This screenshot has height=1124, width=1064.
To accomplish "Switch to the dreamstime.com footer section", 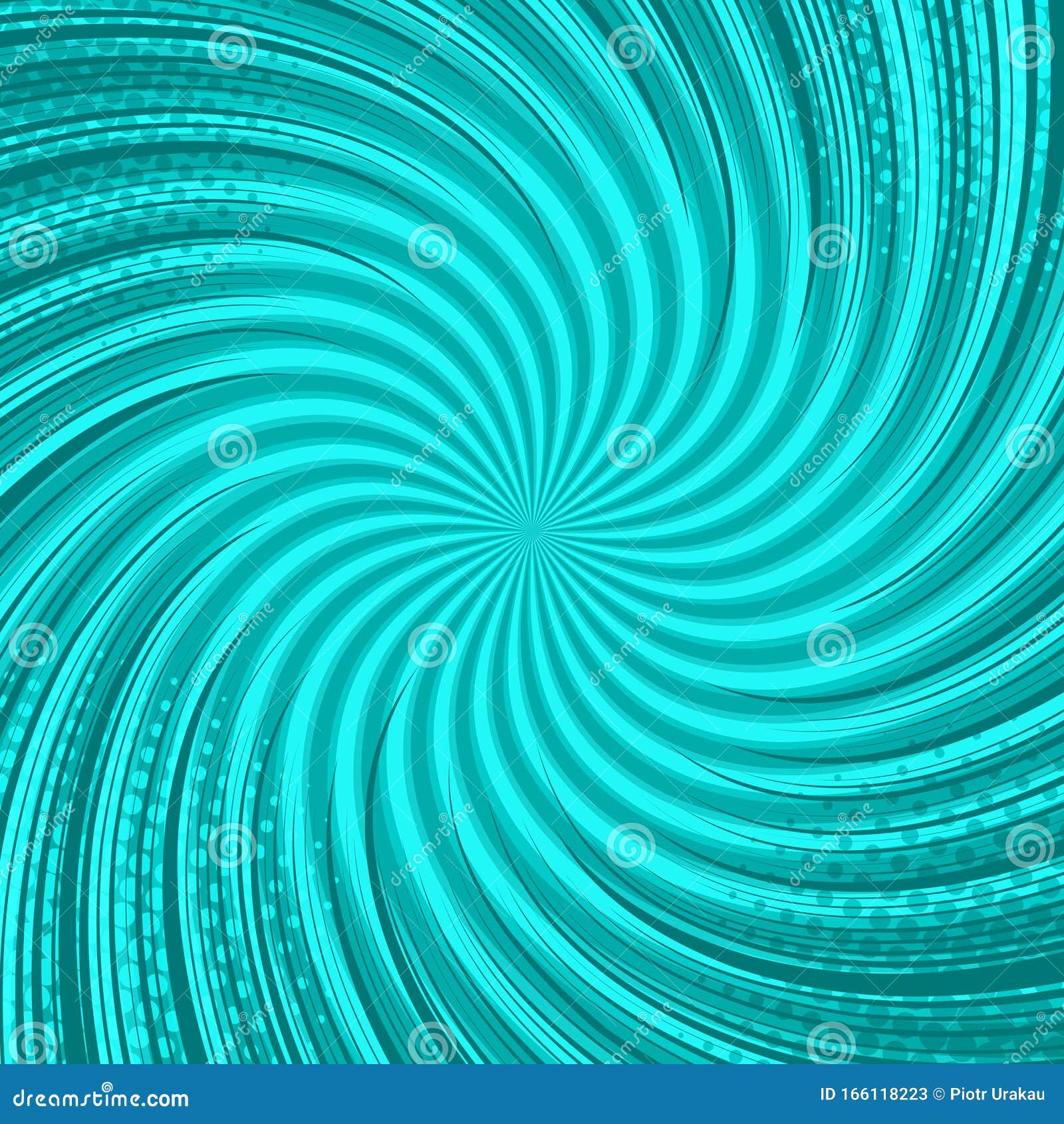I will [100, 1097].
